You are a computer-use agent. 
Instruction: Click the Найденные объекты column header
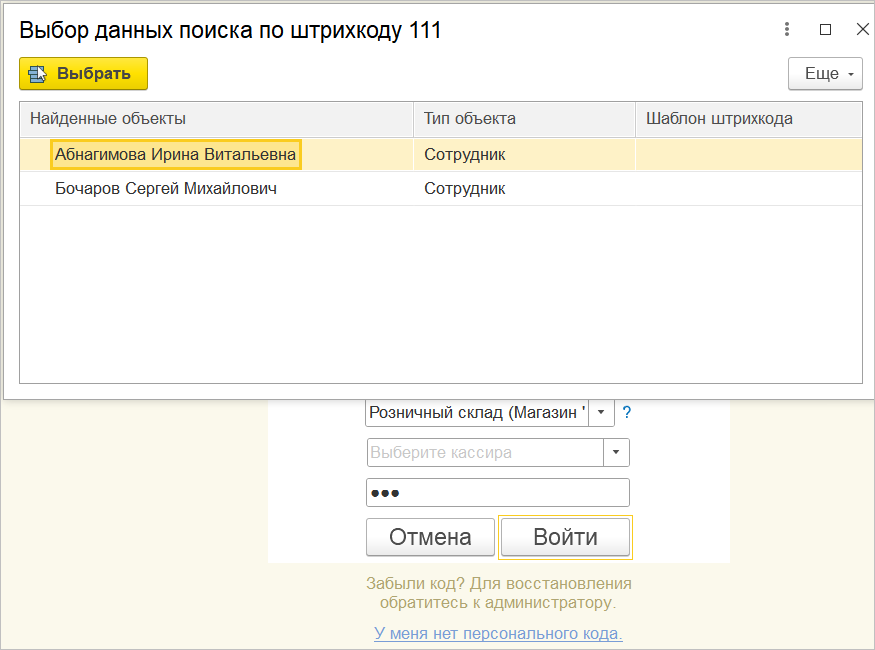[x=216, y=119]
